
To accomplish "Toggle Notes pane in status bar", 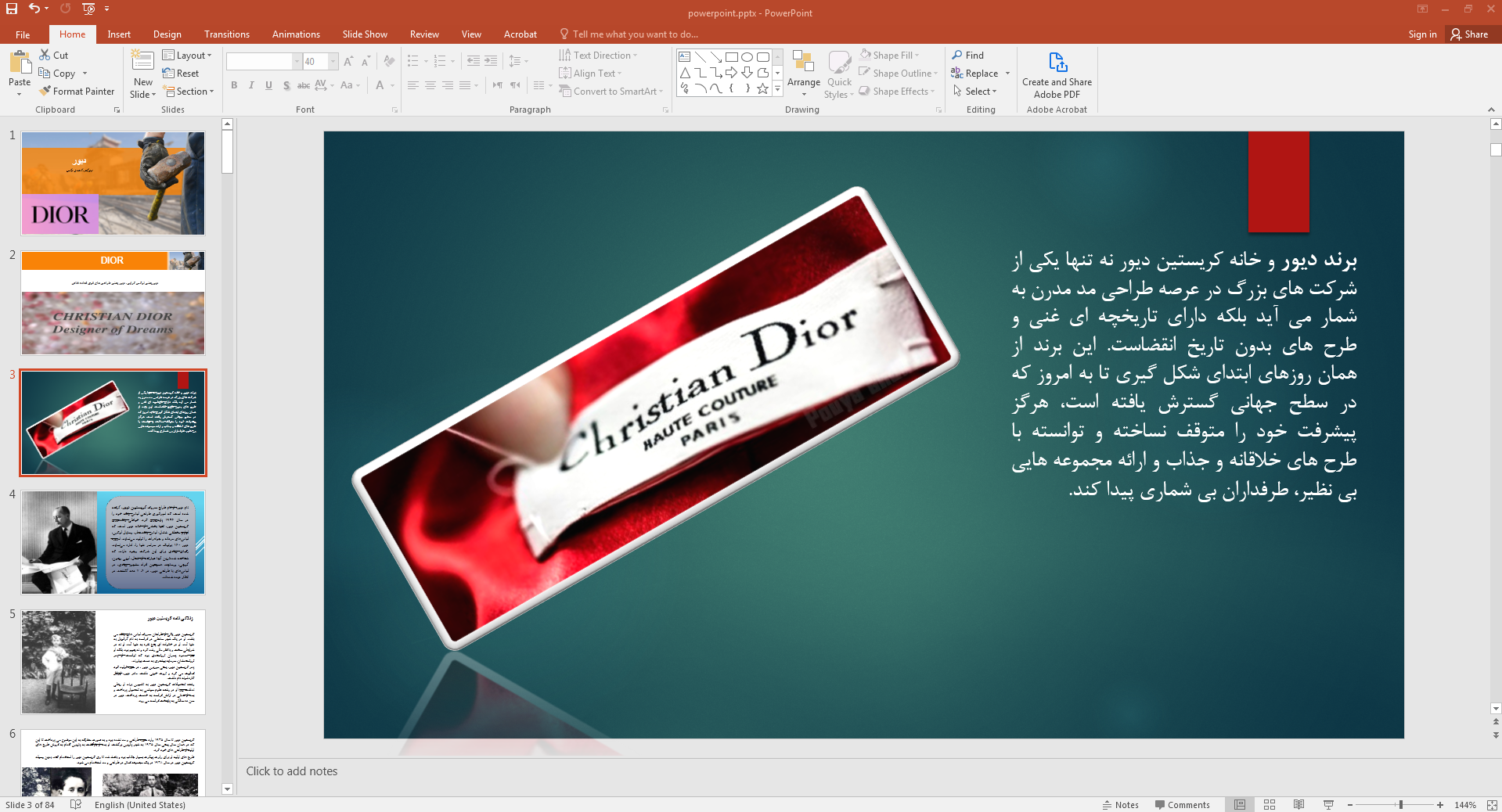I will tap(1121, 805).
